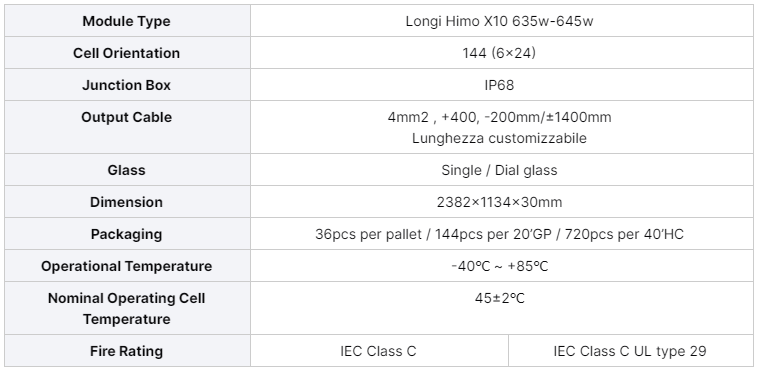The width and height of the screenshot is (758, 372).
Task: Click the Operational Temperature label
Action: (x=126, y=266)
